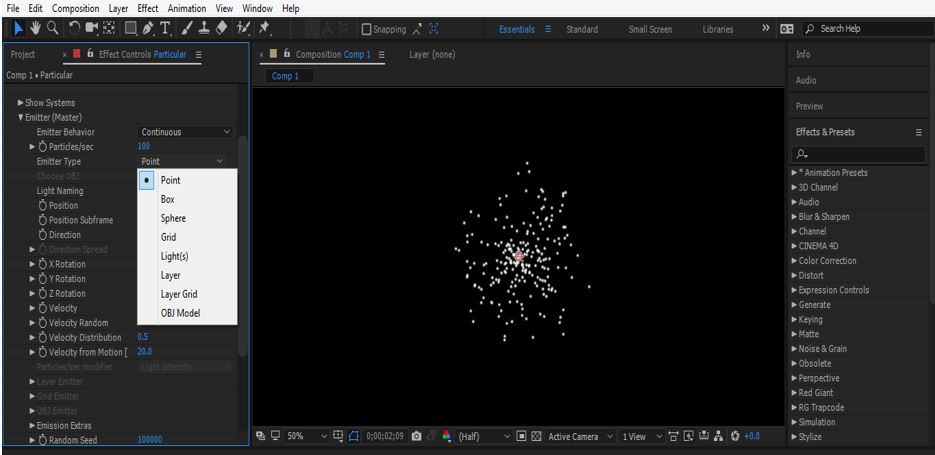Toggle the lock on the Composition panel
The height and width of the screenshot is (455, 935).
pyautogui.click(x=287, y=54)
